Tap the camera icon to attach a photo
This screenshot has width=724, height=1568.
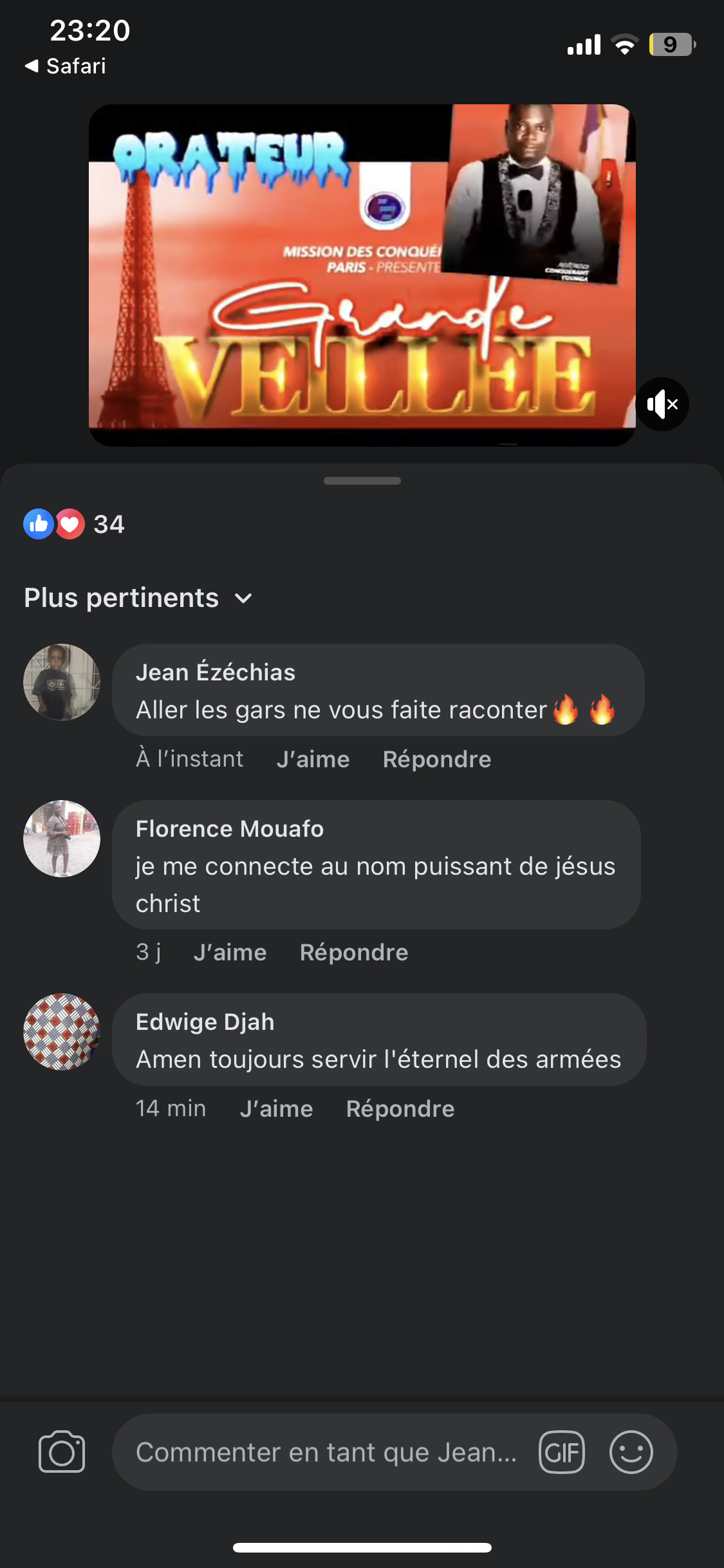[62, 1451]
